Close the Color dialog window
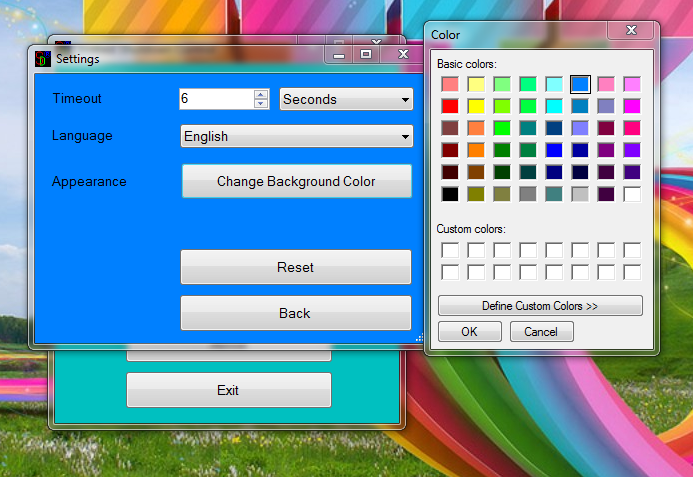693x477 pixels. [630, 33]
